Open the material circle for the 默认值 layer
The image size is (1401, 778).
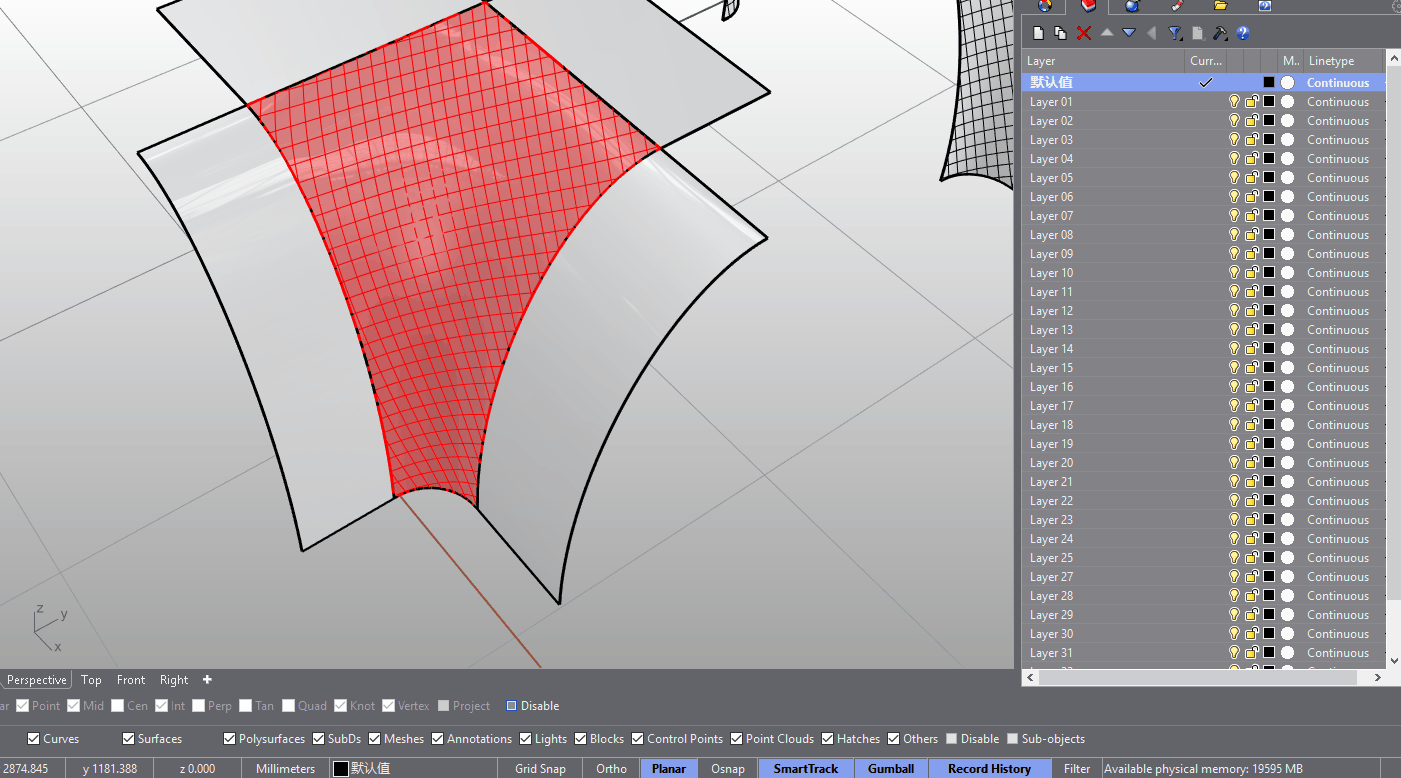pyautogui.click(x=1288, y=83)
